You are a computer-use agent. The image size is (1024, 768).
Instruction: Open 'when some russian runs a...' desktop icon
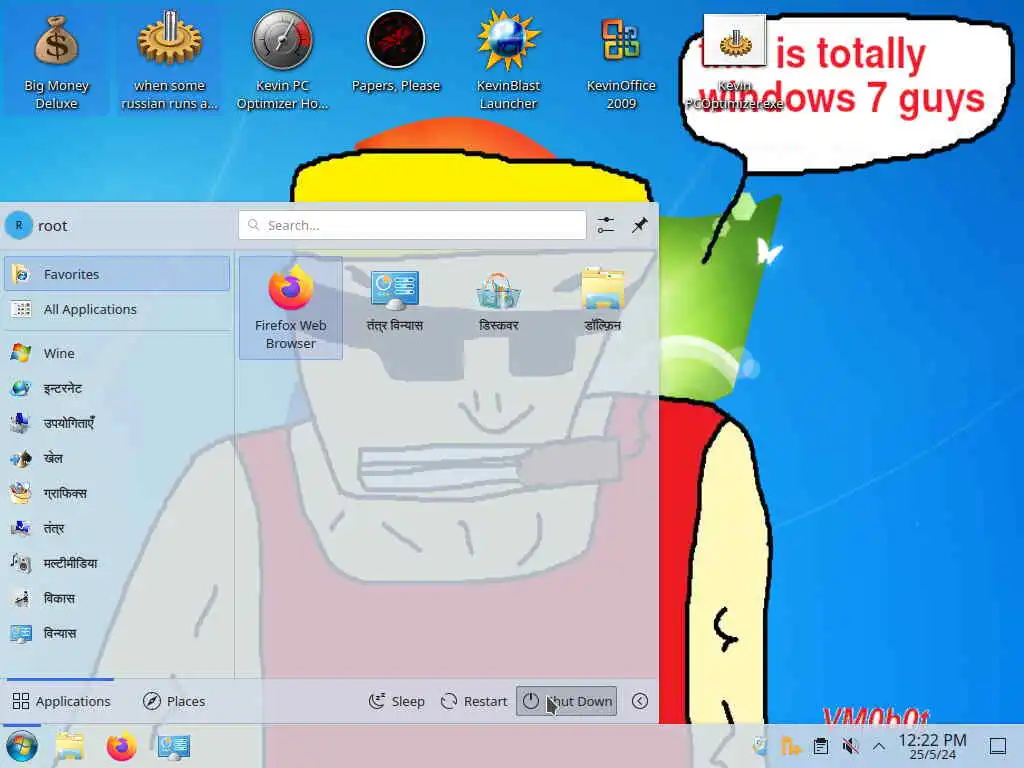point(169,62)
